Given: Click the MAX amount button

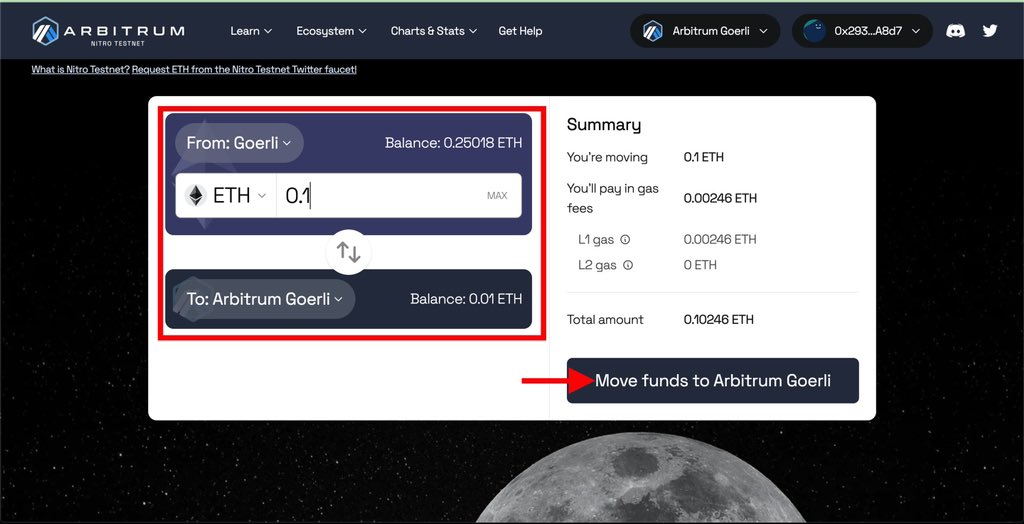Looking at the screenshot, I should pyautogui.click(x=497, y=195).
